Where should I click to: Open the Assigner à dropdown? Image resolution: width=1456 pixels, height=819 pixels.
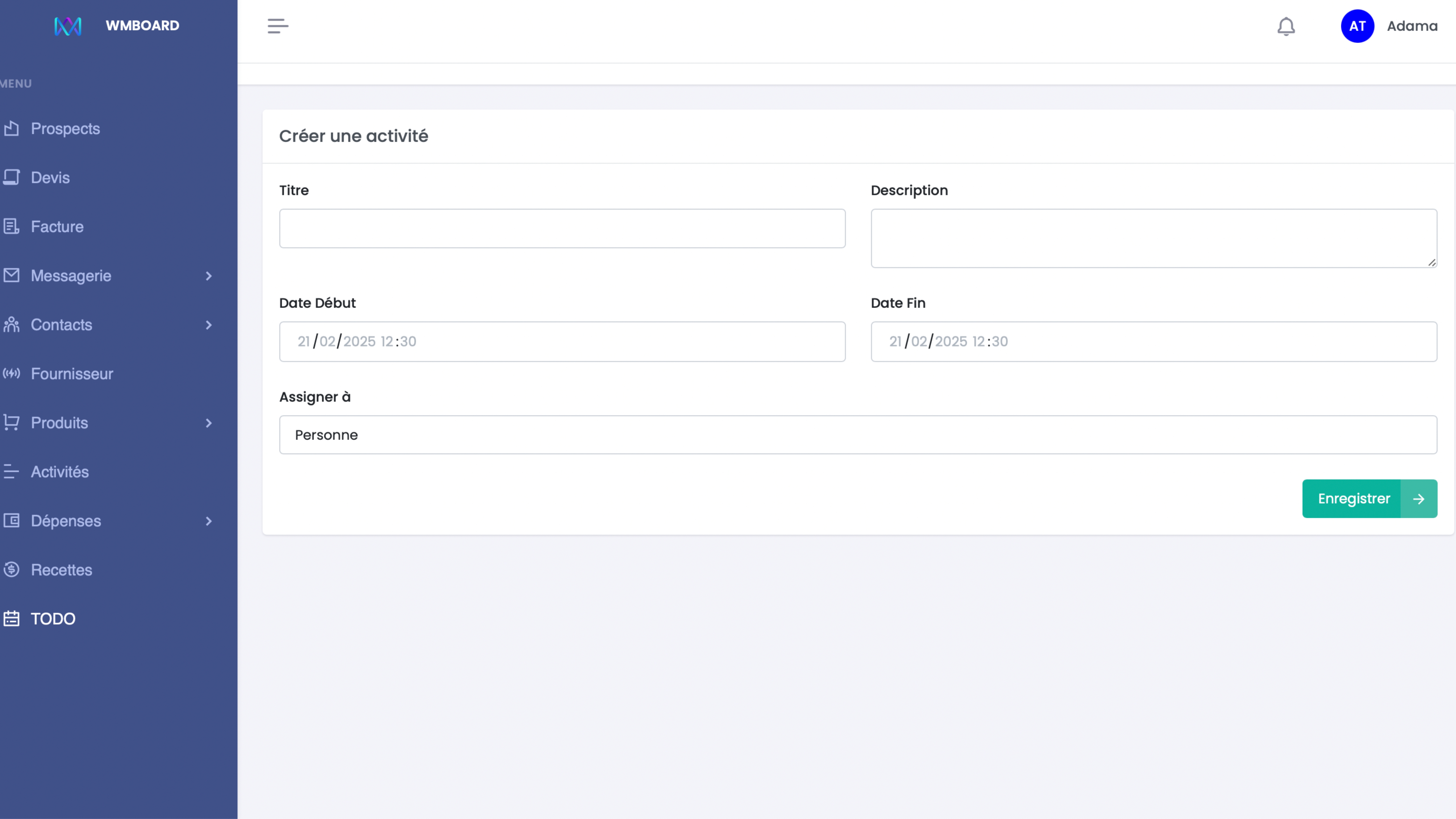point(858,435)
